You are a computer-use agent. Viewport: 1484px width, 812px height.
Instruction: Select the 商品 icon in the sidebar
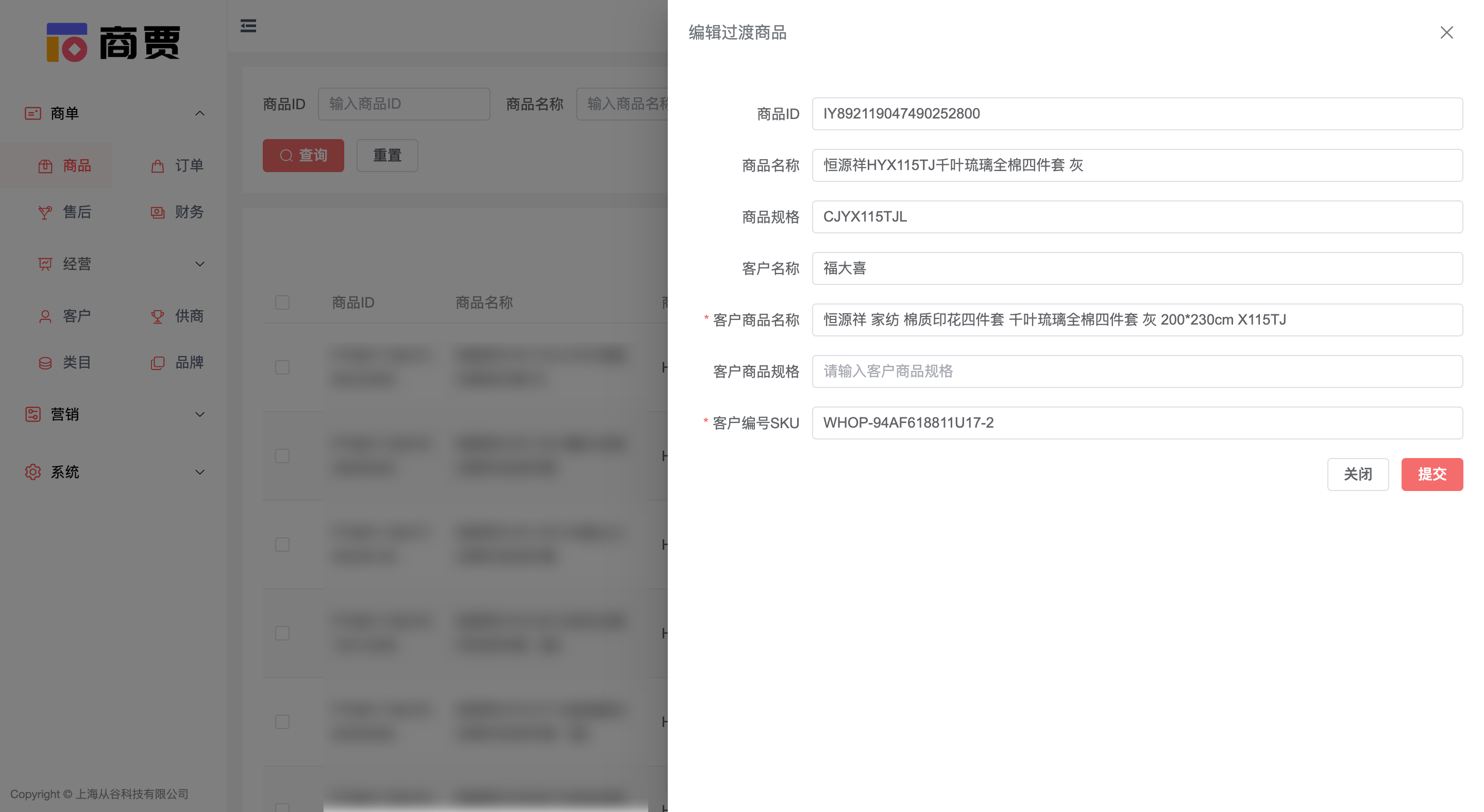tap(45, 165)
